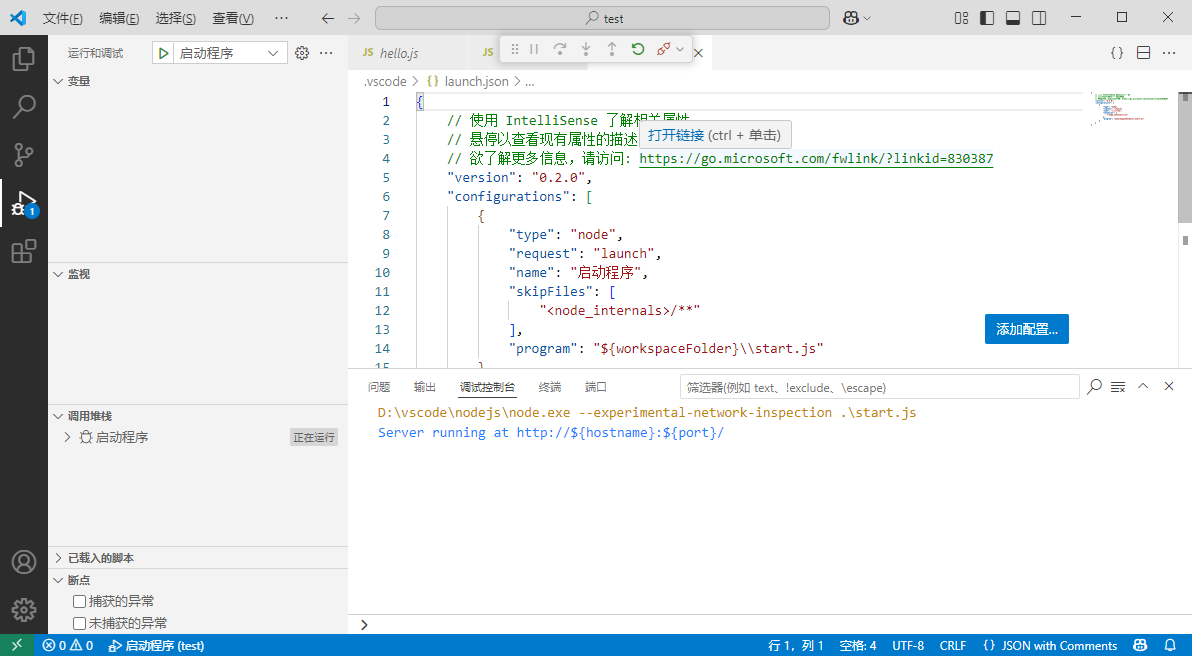Open the 编辑 menu
This screenshot has width=1192, height=656.
click(119, 18)
